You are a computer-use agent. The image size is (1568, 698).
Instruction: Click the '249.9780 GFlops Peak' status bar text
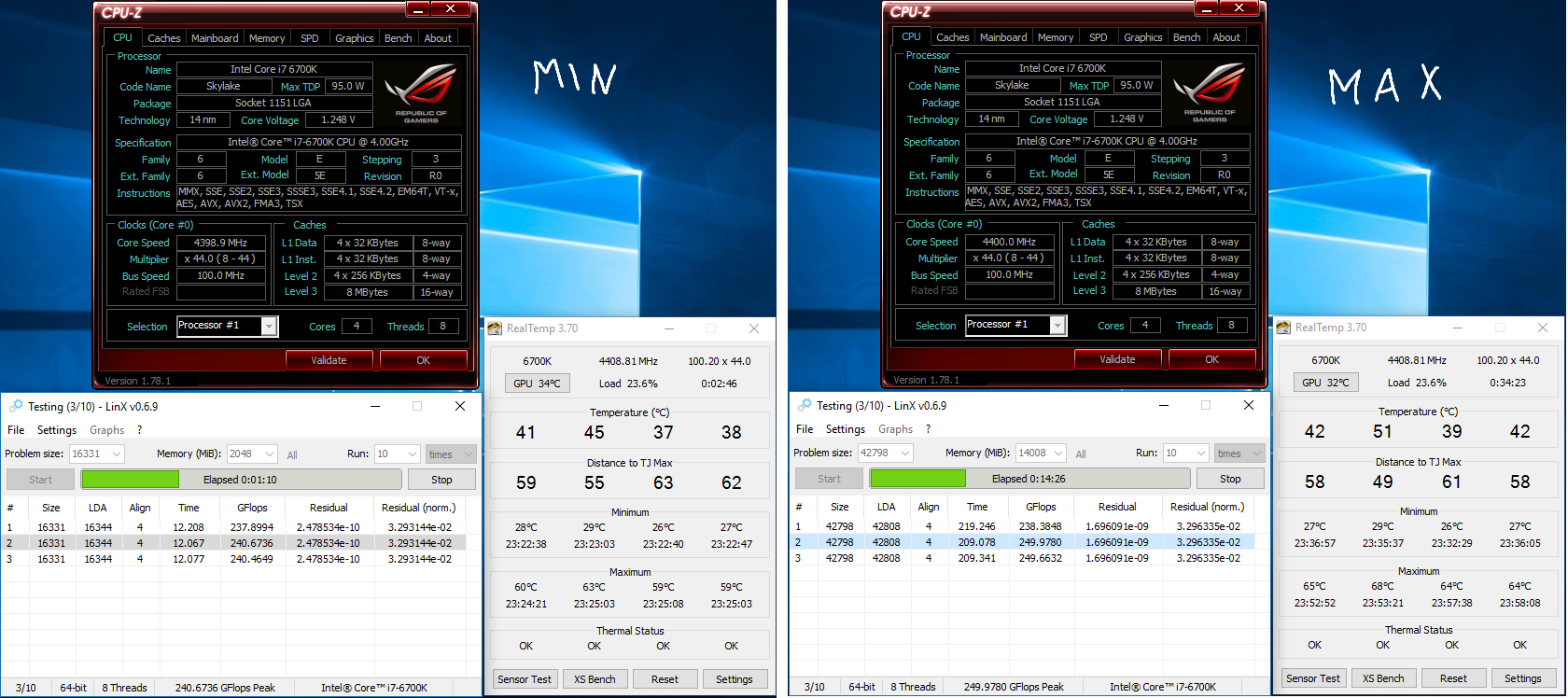pyautogui.click(x=1014, y=687)
